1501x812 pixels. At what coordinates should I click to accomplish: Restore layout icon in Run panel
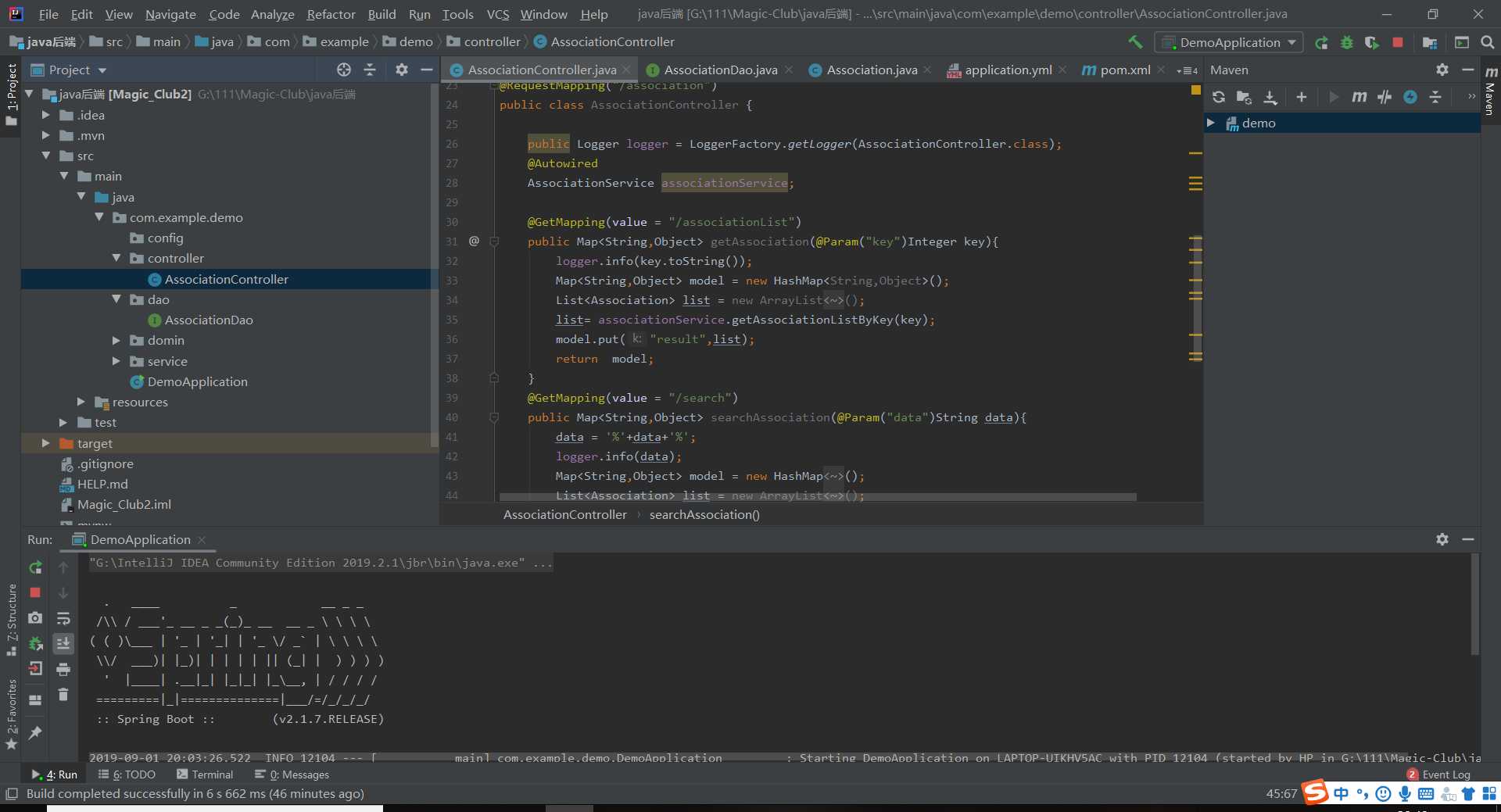(x=35, y=700)
